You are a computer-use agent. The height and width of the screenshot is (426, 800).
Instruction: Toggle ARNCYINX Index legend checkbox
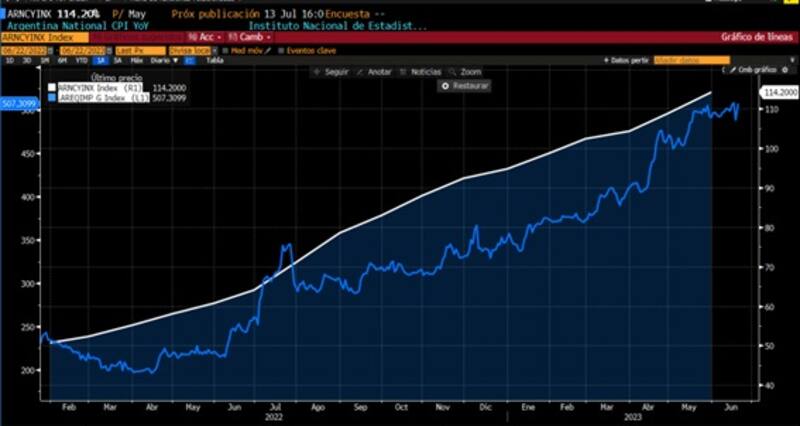click(x=52, y=87)
